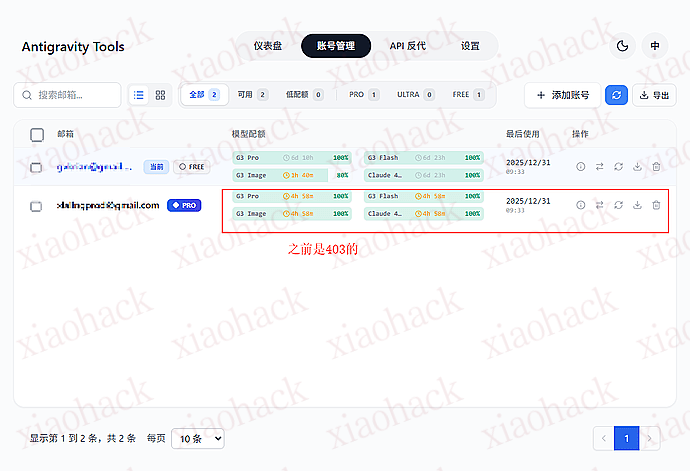Check the select-all checkbox in header
The height and width of the screenshot is (471, 690).
[37, 134]
